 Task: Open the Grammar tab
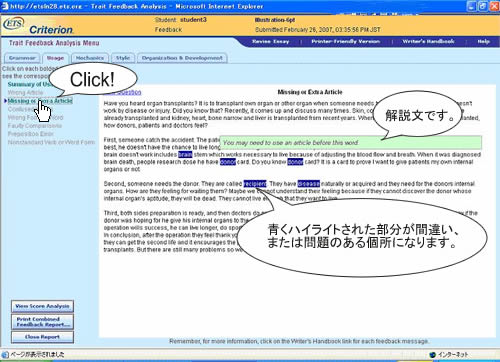22,58
